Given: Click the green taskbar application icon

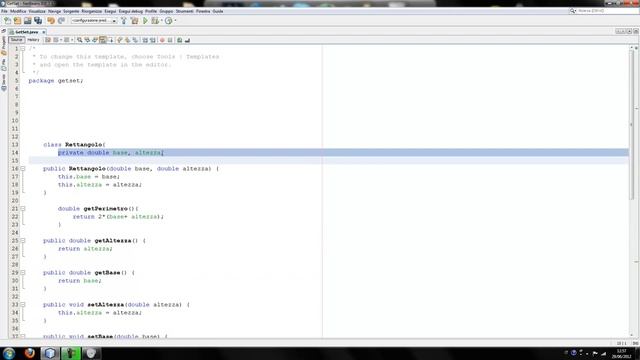Looking at the screenshot, I should pyautogui.click(x=71, y=353).
